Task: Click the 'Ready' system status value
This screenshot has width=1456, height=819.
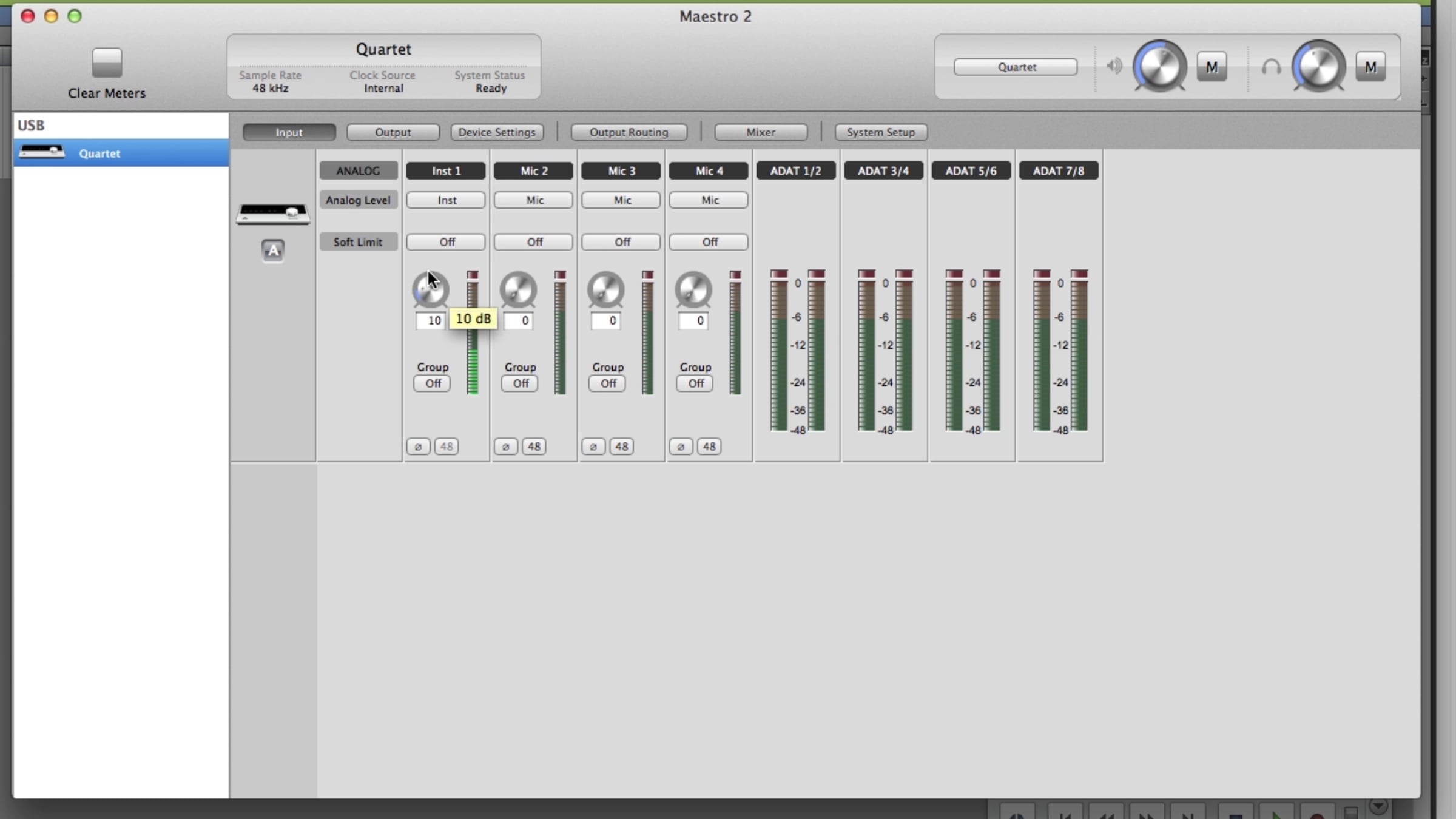Action: (x=491, y=89)
